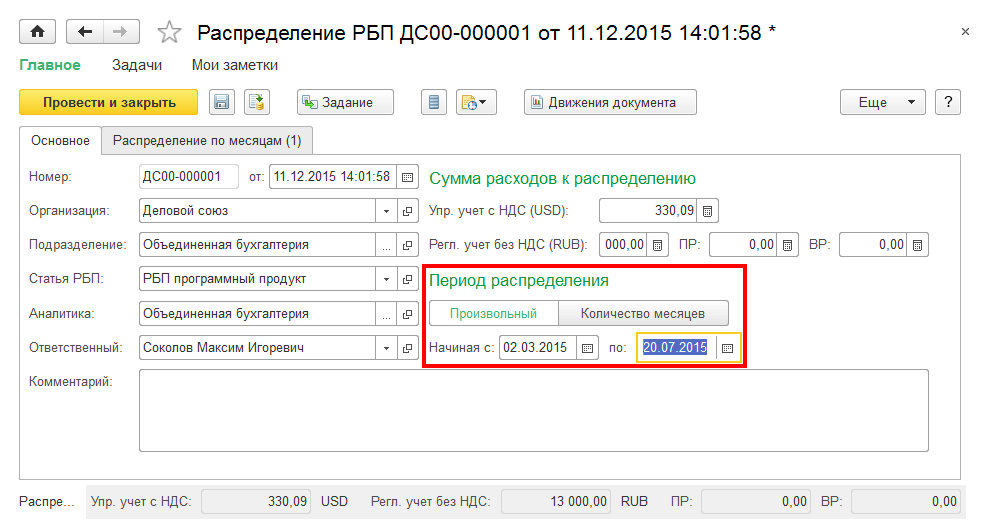Open the Еще menu dropdown
This screenshot has width=987, height=528.
(883, 102)
